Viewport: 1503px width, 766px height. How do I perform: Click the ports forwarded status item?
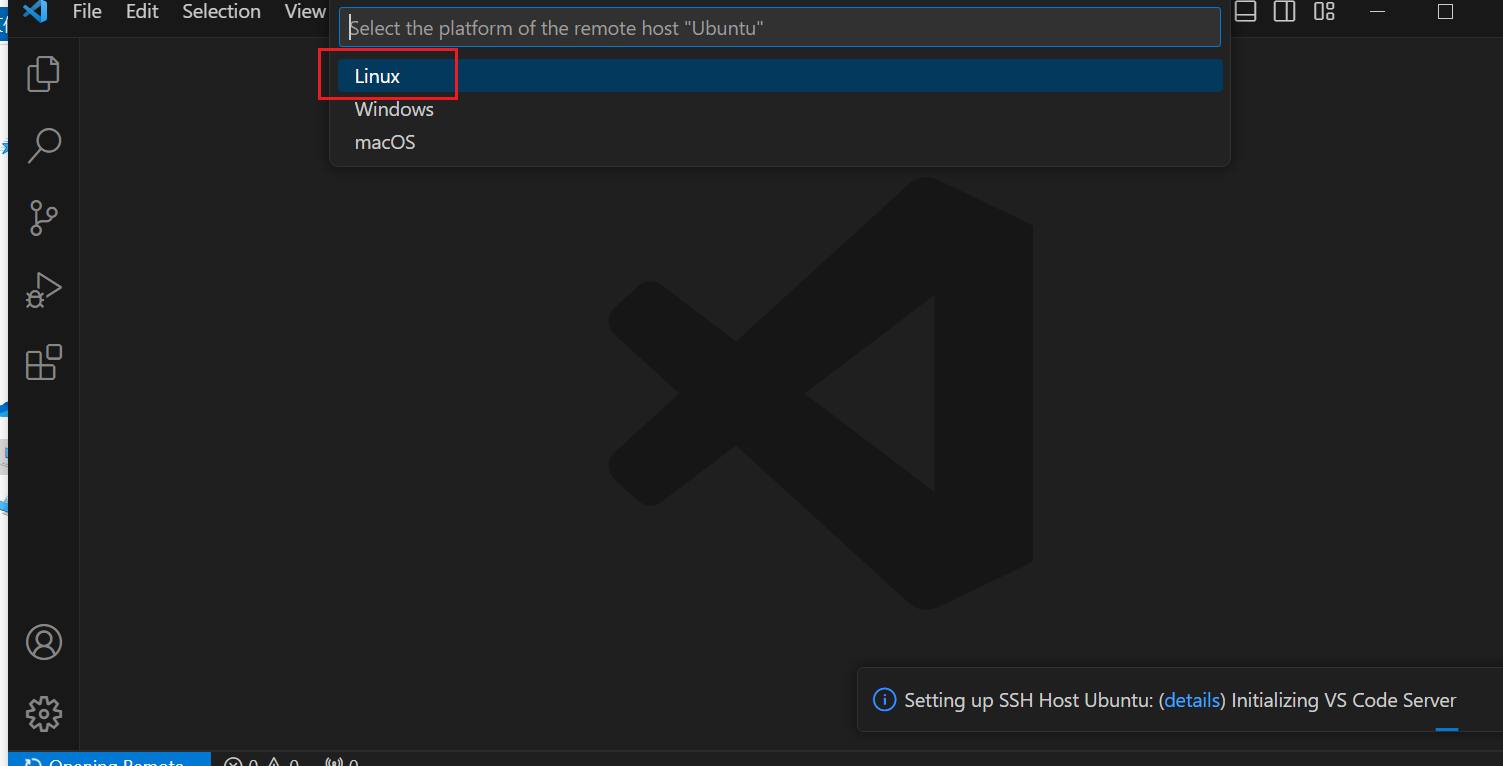pyautogui.click(x=341, y=760)
